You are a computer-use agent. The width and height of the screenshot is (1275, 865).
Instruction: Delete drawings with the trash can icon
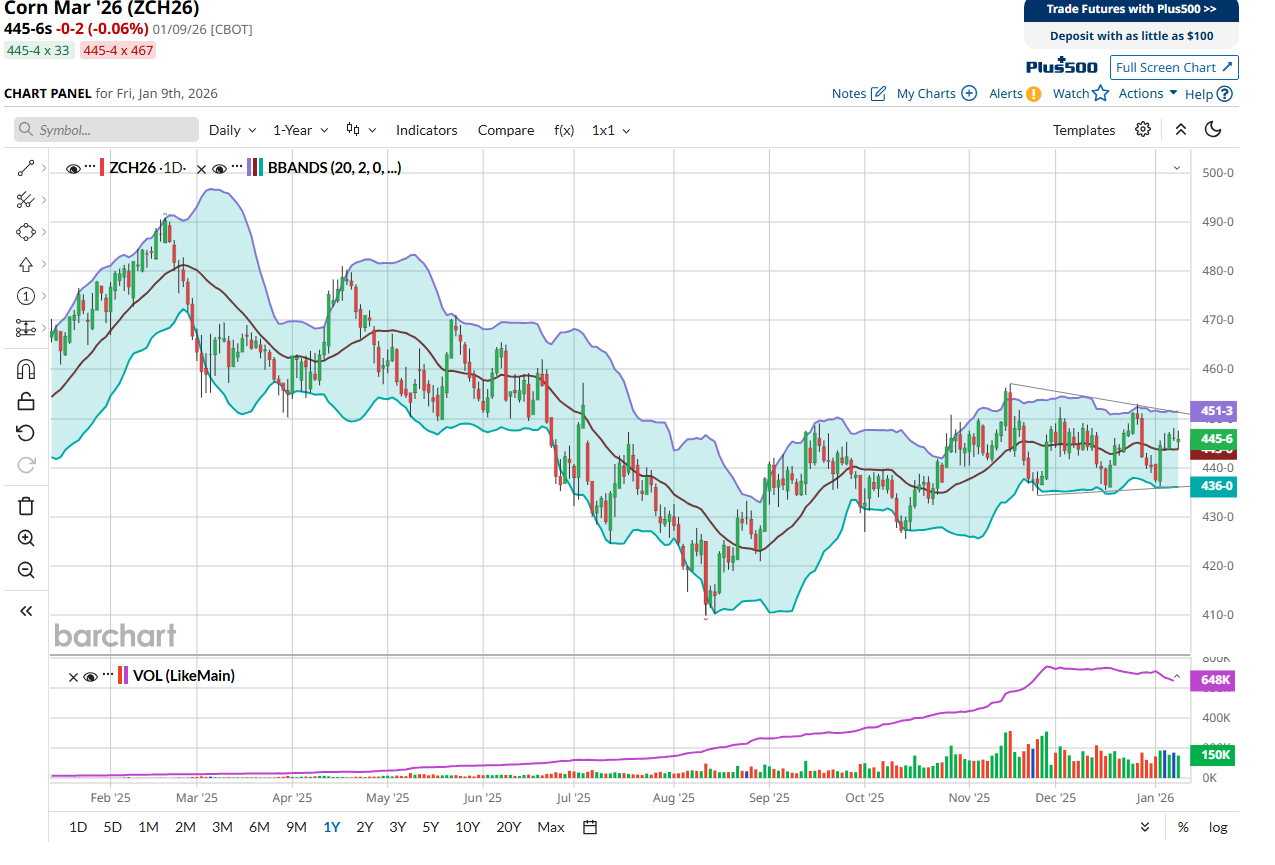[26, 506]
